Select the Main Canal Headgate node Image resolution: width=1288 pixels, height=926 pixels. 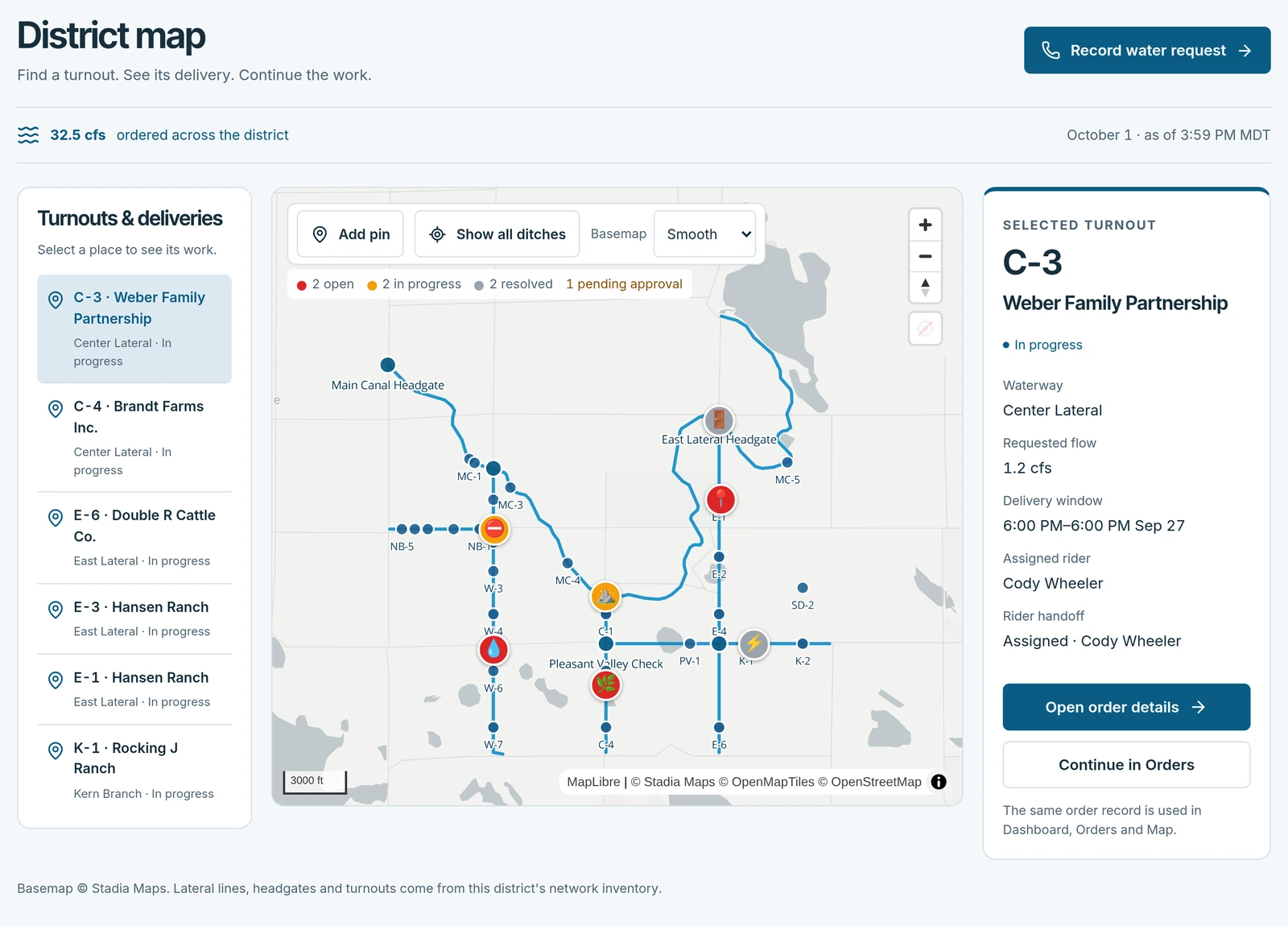387,365
